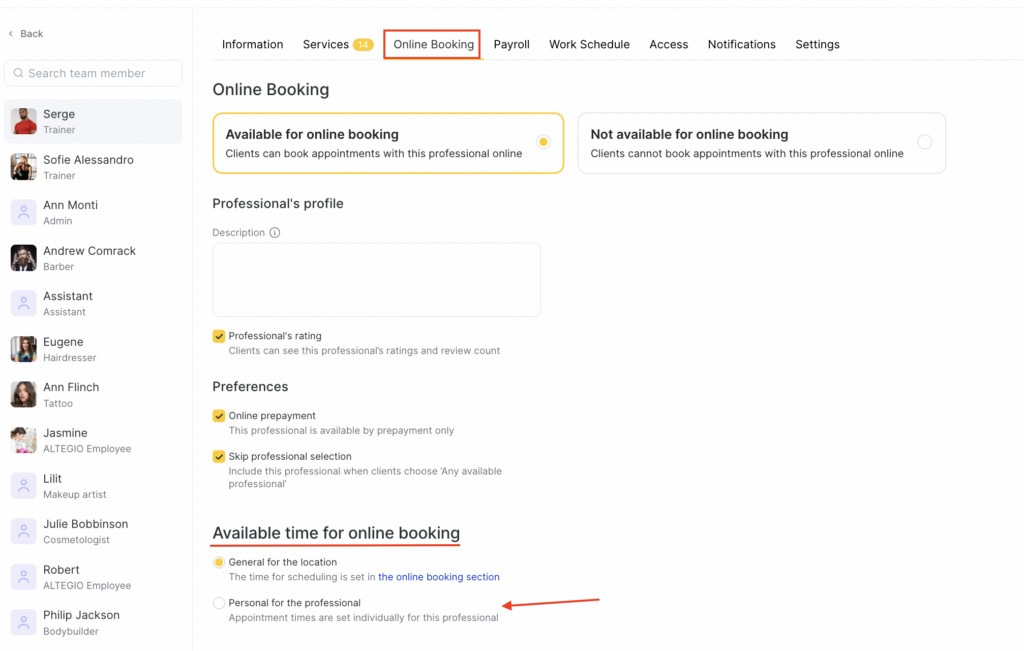Click the Back arrow icon
Screen dimensions: 1024x651
11,34
